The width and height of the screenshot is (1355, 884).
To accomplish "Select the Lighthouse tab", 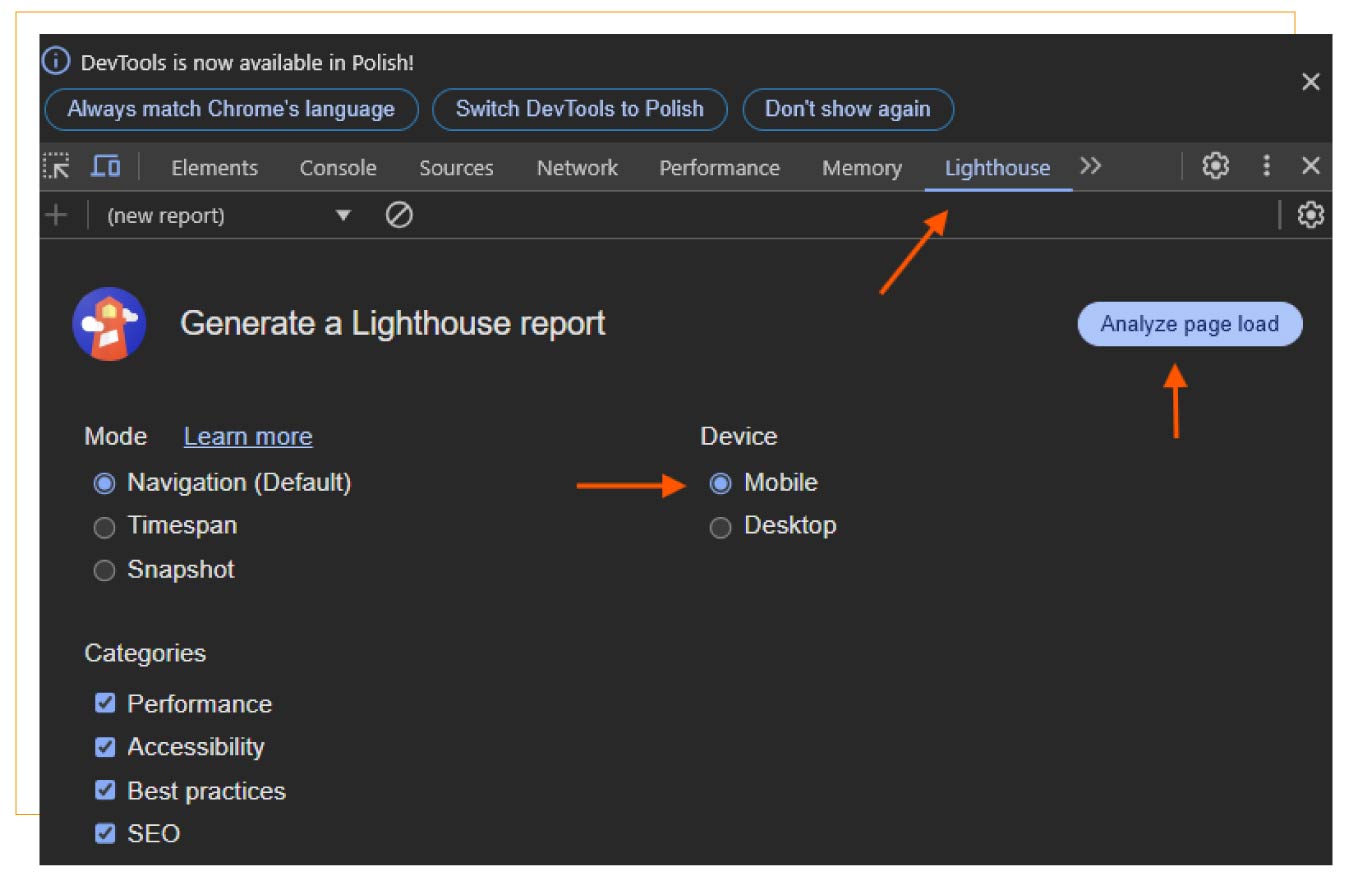I will (997, 168).
